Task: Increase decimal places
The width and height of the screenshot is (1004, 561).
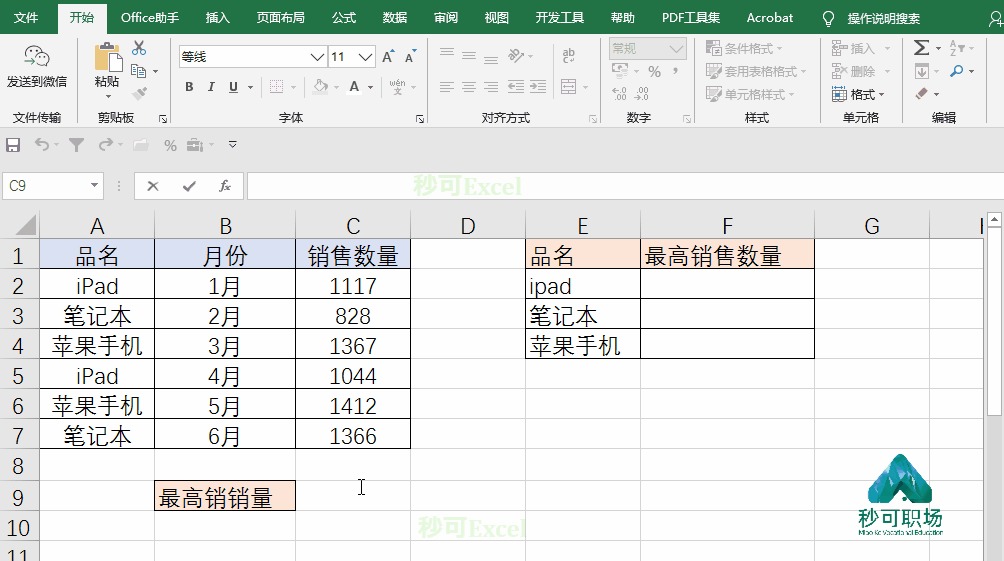Action: (x=619, y=94)
